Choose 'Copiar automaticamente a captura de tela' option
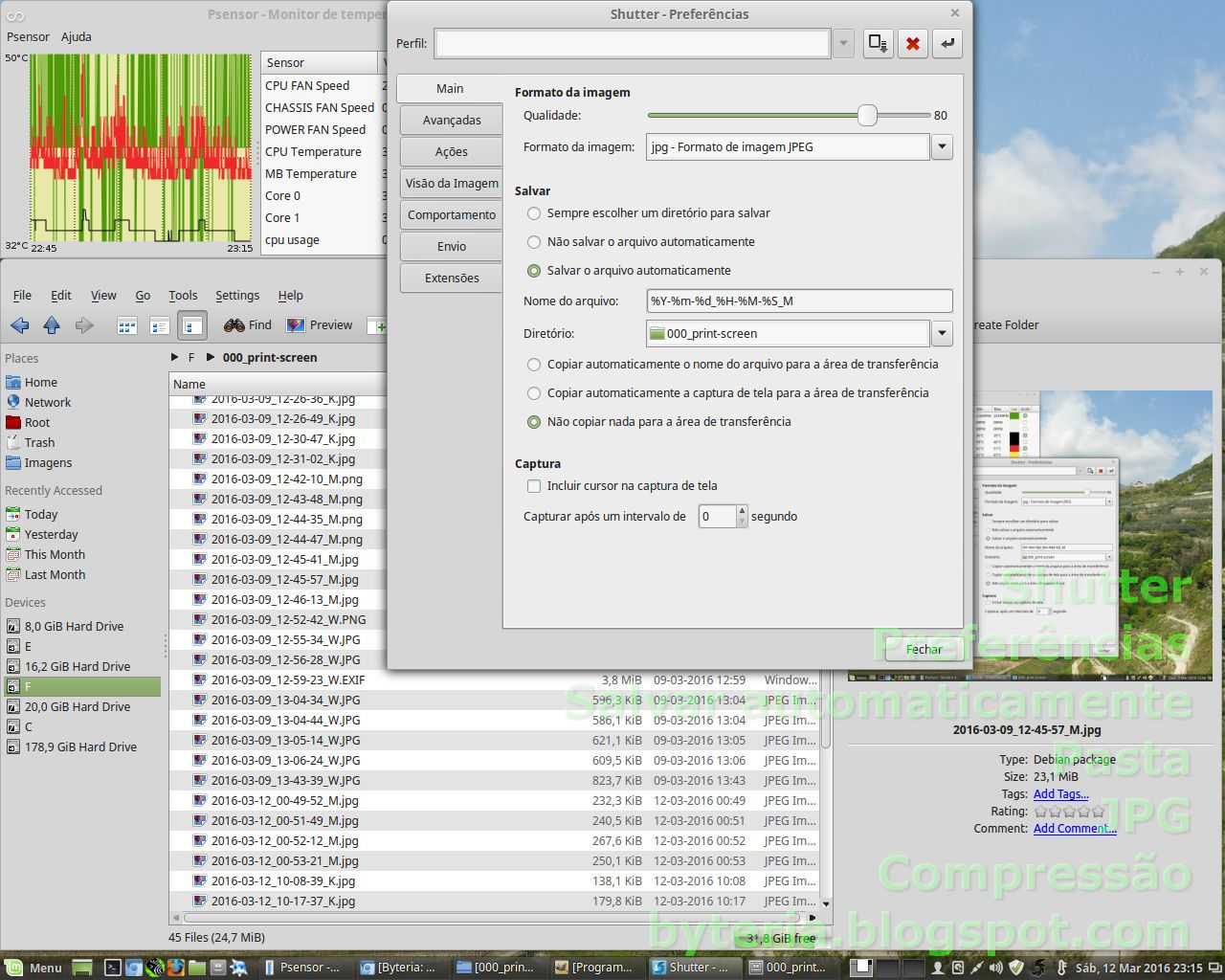The width and height of the screenshot is (1225, 980). pos(534,393)
